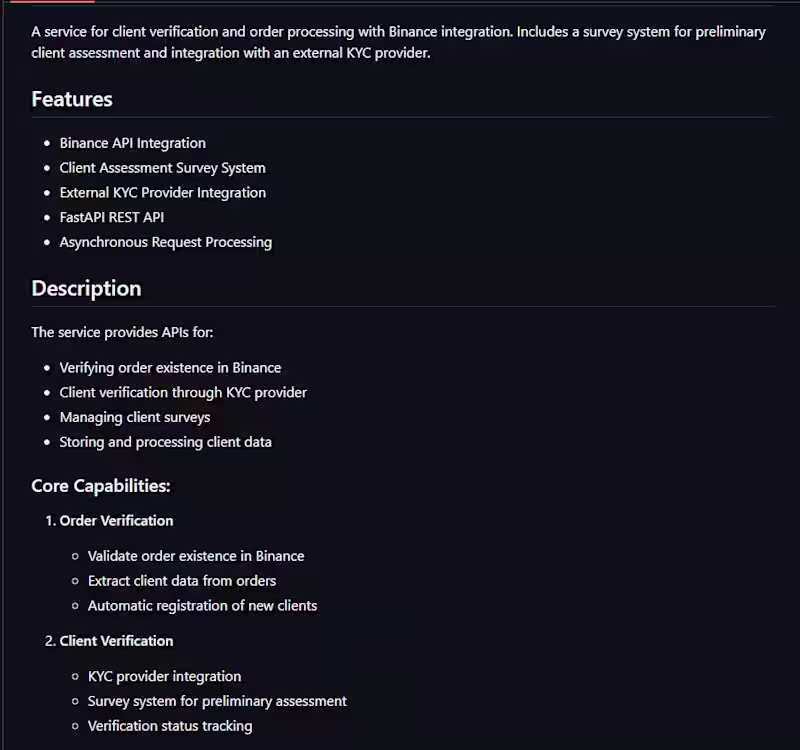800x750 pixels.
Task: Click the Managing client surveys bullet
Action: tap(134, 417)
